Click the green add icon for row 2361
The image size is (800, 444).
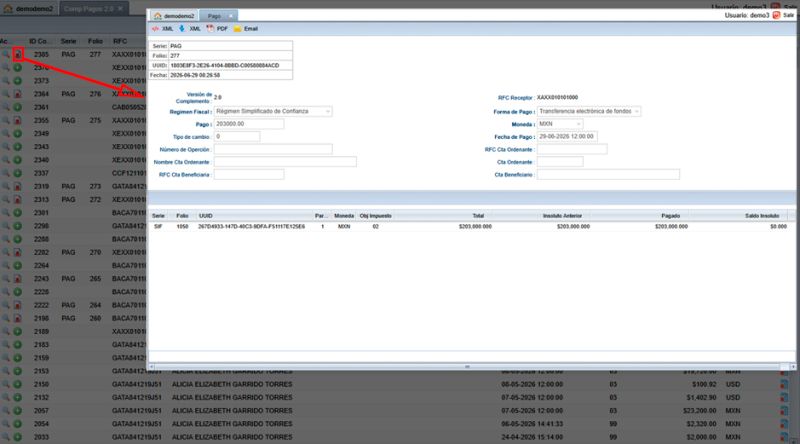(18, 107)
